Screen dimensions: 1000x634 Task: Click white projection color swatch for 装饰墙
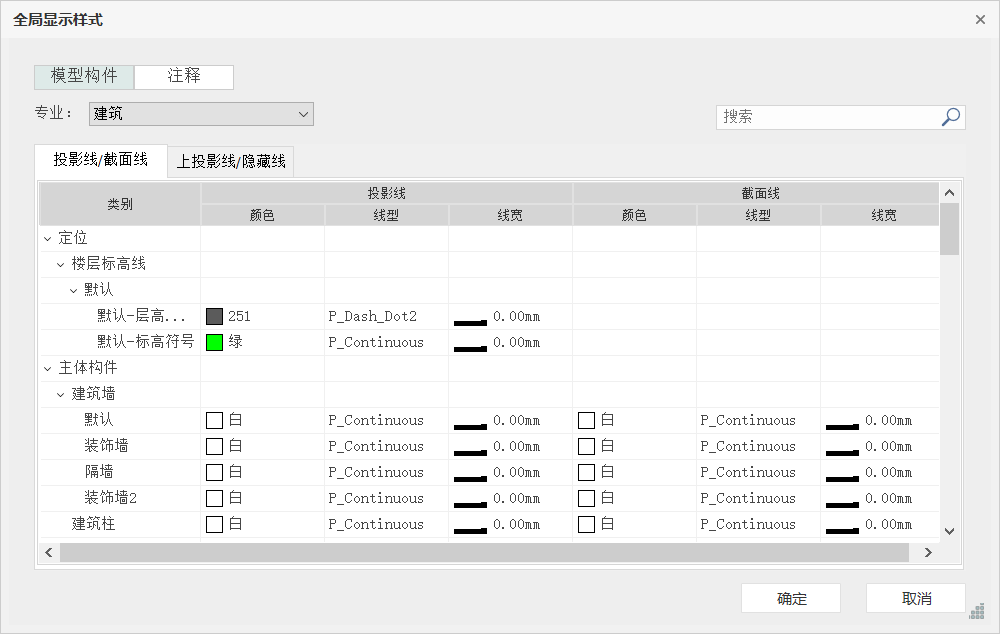(x=214, y=447)
